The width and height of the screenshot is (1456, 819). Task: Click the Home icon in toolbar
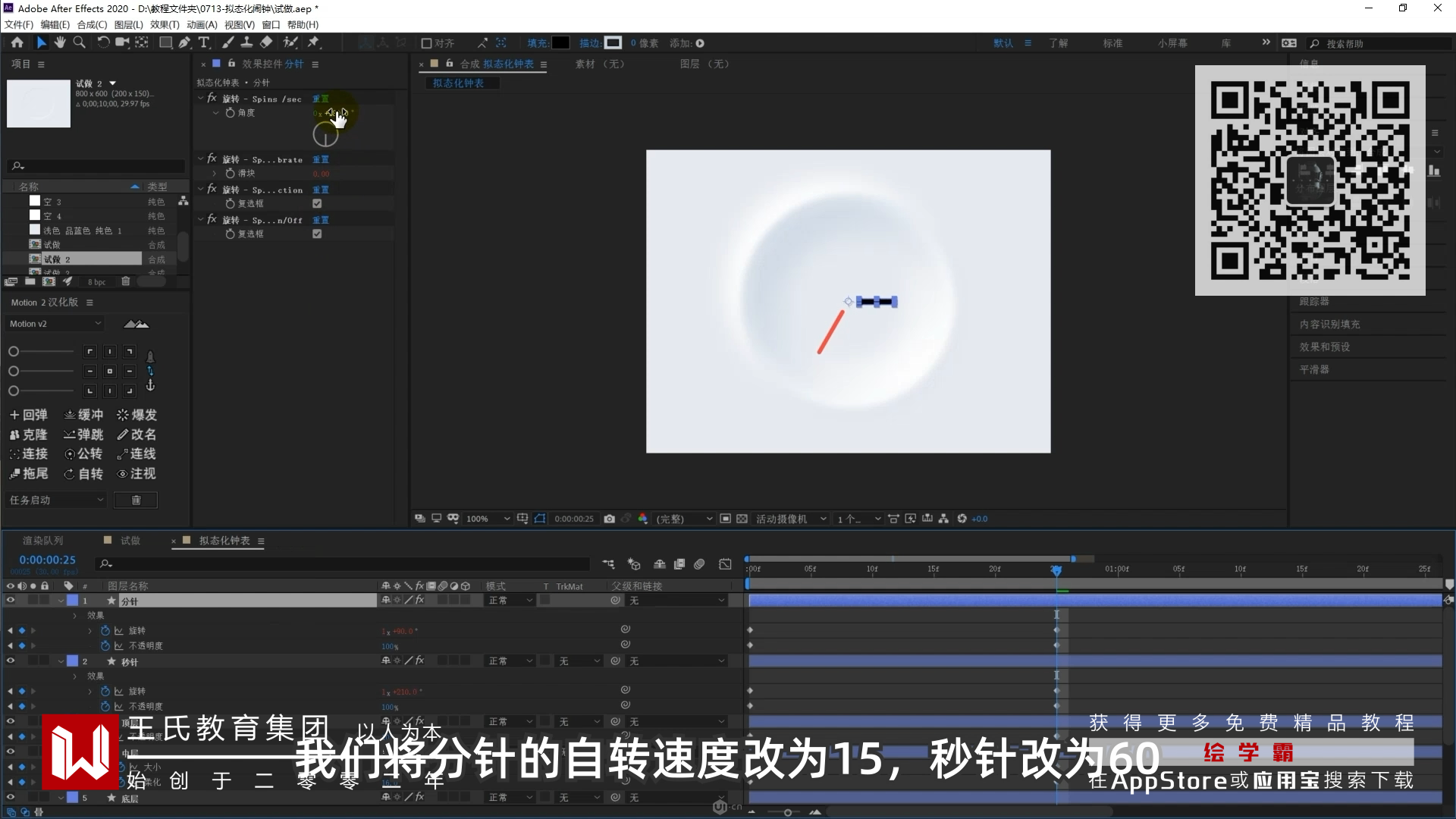point(17,42)
